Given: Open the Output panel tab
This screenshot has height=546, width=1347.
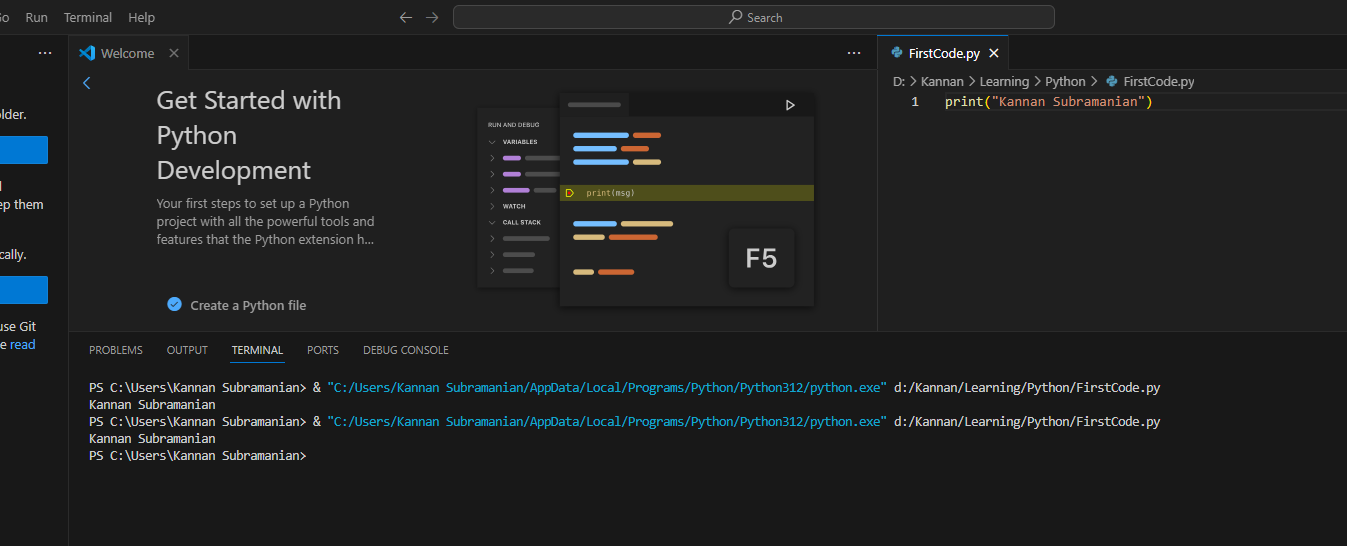Looking at the screenshot, I should 187,350.
